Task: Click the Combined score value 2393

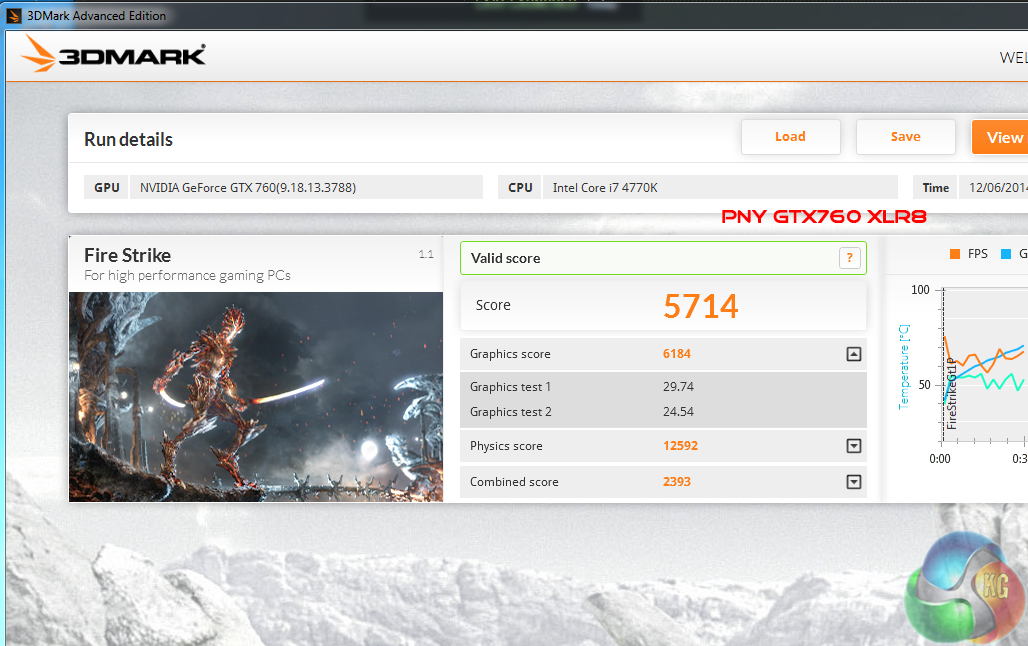Action: pyautogui.click(x=677, y=481)
